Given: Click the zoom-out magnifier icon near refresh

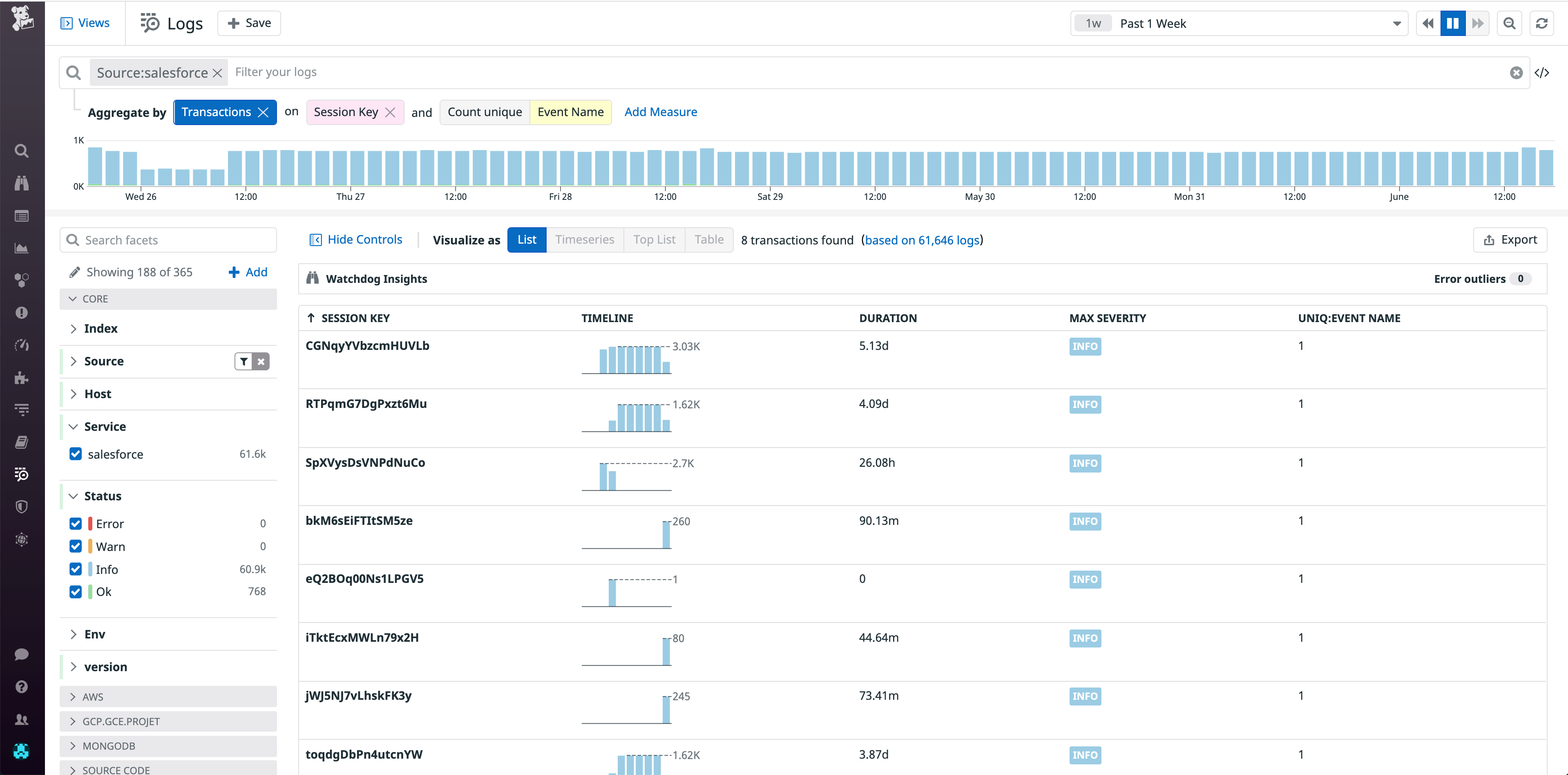Looking at the screenshot, I should tap(1510, 23).
